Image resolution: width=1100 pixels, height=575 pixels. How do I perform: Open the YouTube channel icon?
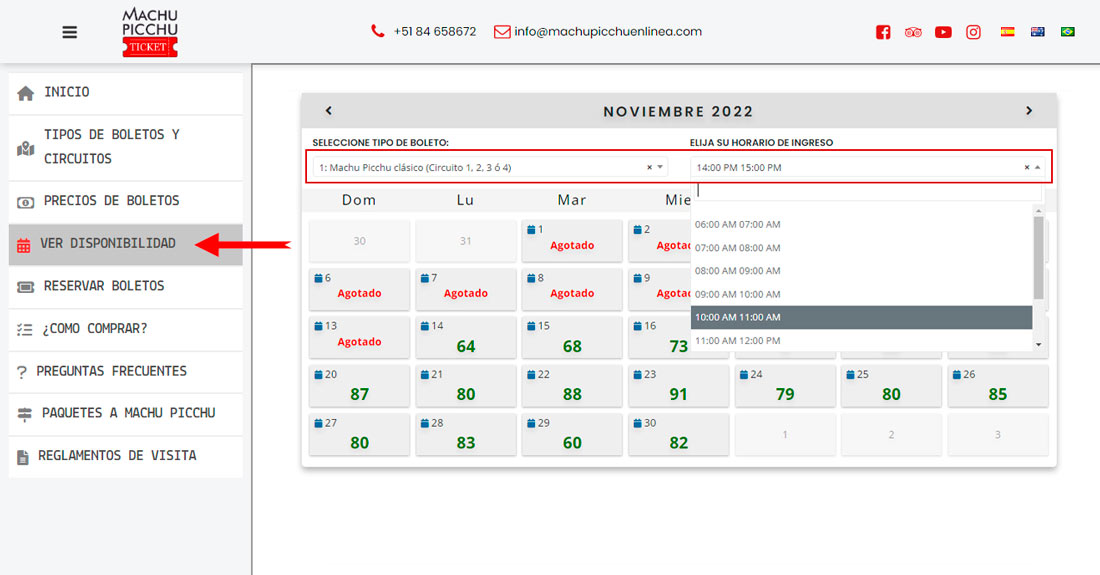(x=943, y=32)
